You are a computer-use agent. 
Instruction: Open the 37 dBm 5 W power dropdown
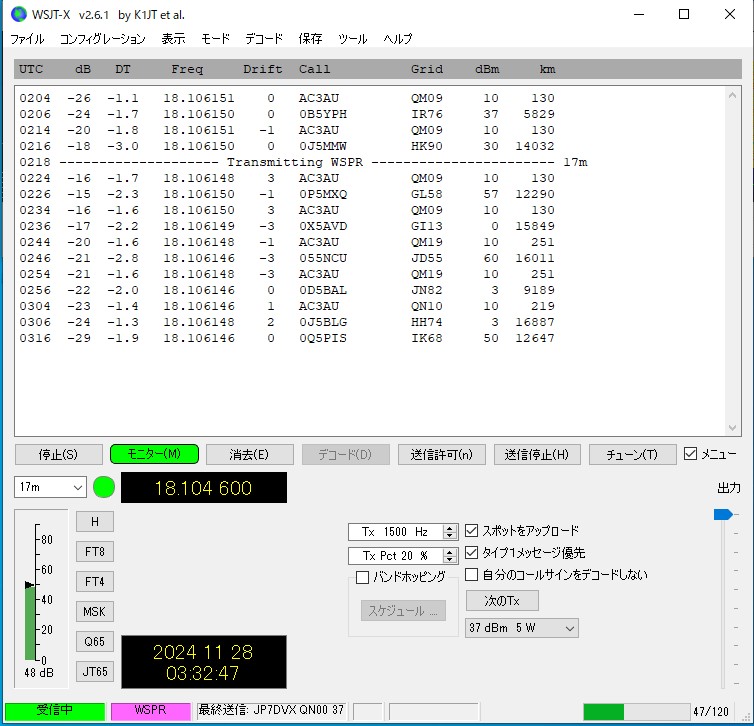(522, 628)
